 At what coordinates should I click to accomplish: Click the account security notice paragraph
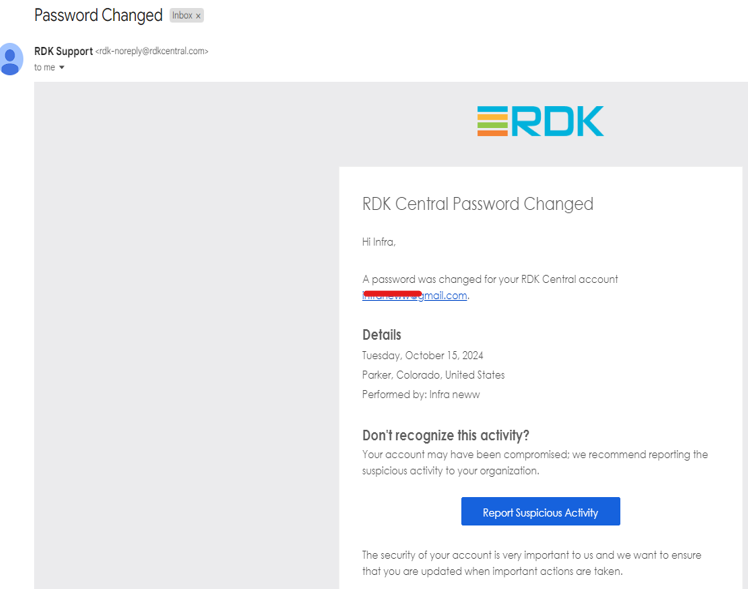point(534,563)
